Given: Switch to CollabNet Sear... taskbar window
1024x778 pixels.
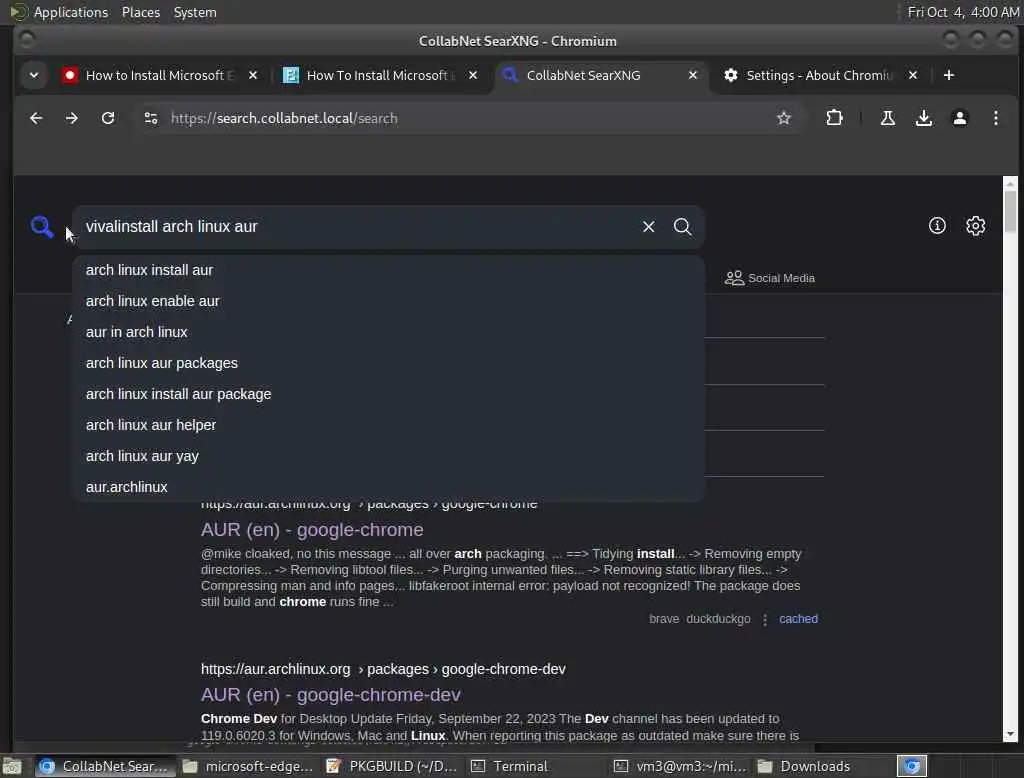Looking at the screenshot, I should point(104,766).
